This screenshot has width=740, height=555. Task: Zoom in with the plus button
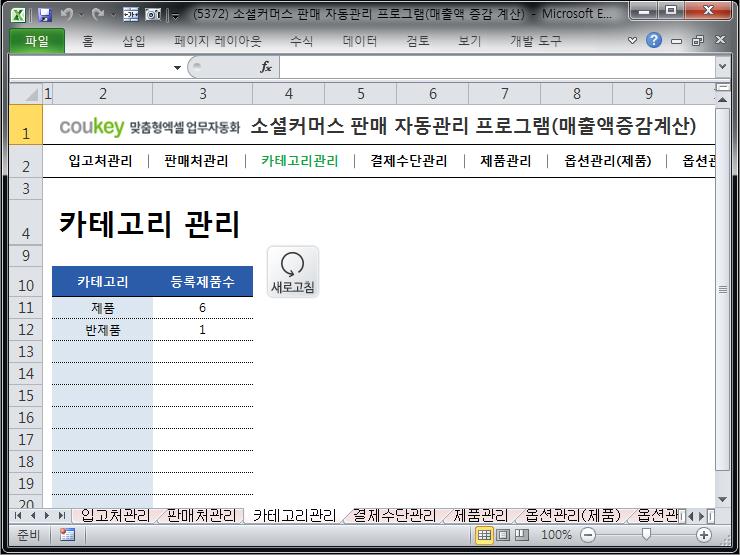click(x=704, y=535)
